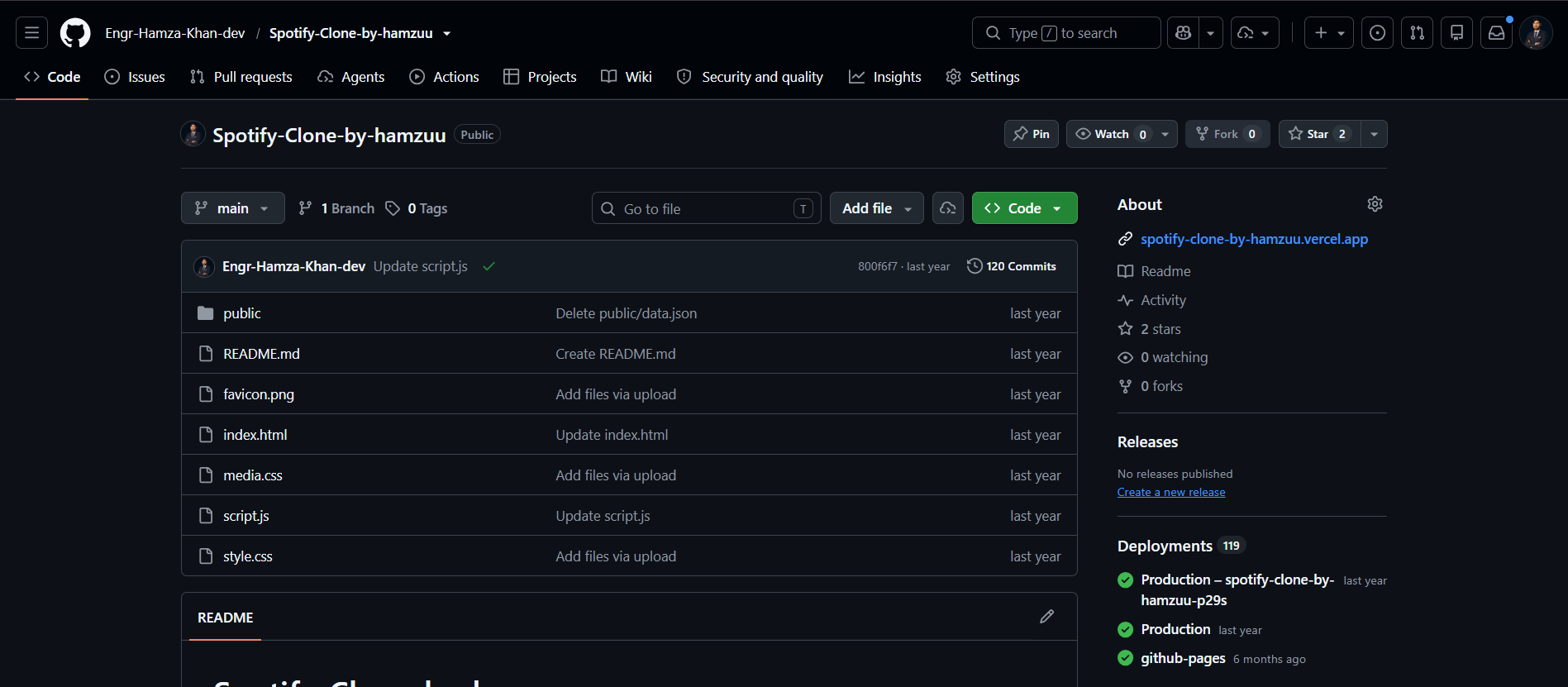This screenshot has width=1568, height=687.
Task: Open Security and quality tab
Action: pyautogui.click(x=750, y=77)
